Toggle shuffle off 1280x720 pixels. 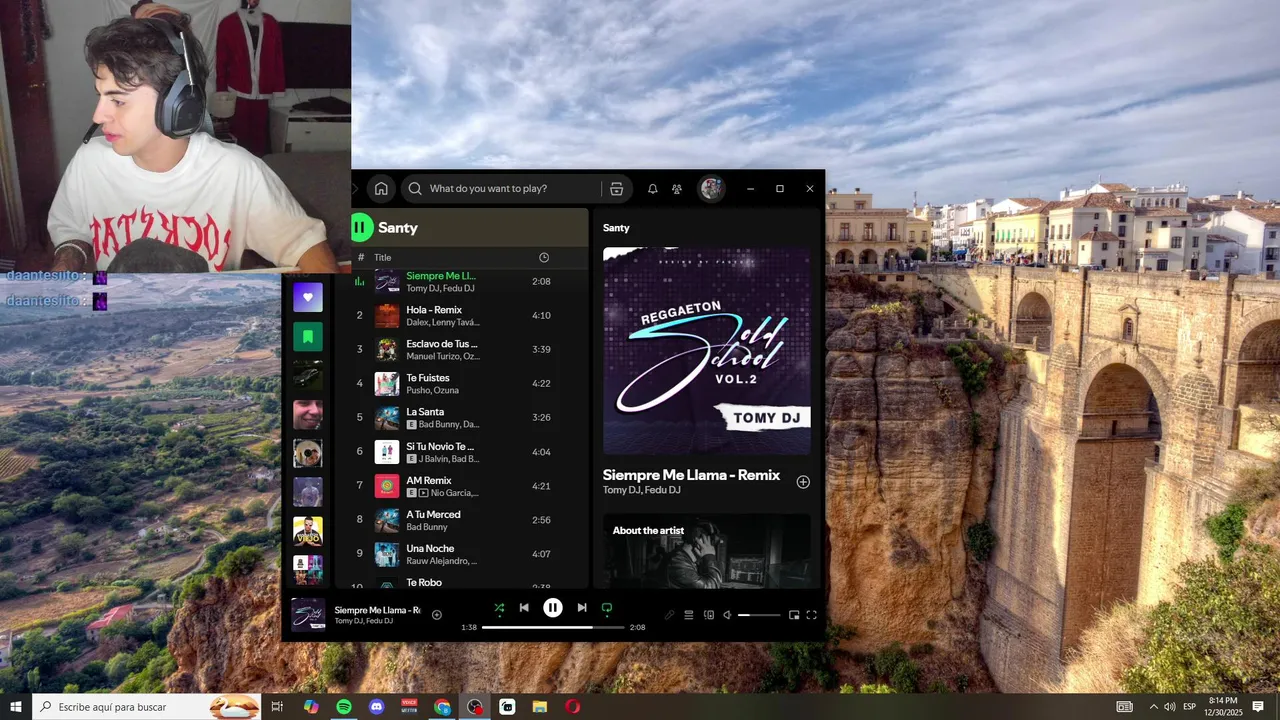(x=499, y=608)
